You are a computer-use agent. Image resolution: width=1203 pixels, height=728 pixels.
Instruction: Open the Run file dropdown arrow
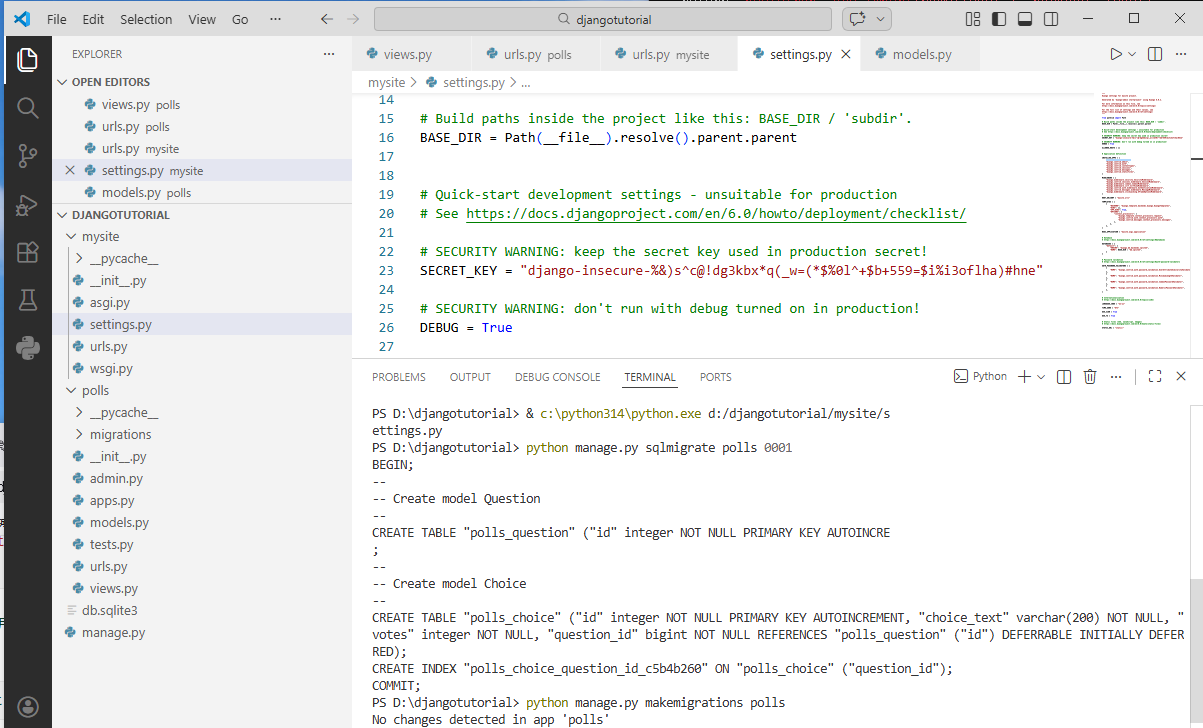(1133, 54)
